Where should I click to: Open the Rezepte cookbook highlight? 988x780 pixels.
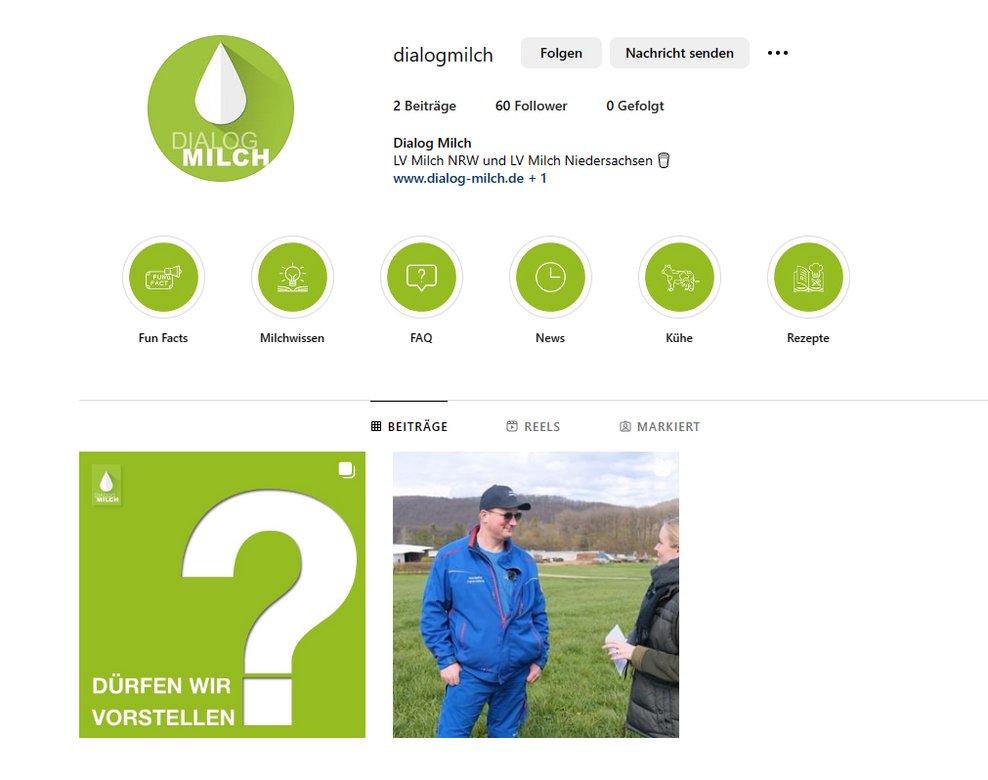coord(808,277)
